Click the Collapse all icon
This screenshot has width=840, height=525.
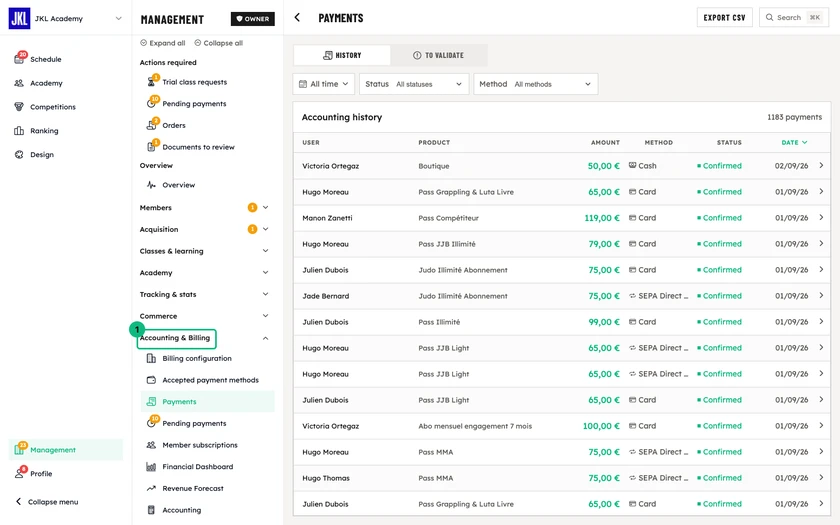198,43
